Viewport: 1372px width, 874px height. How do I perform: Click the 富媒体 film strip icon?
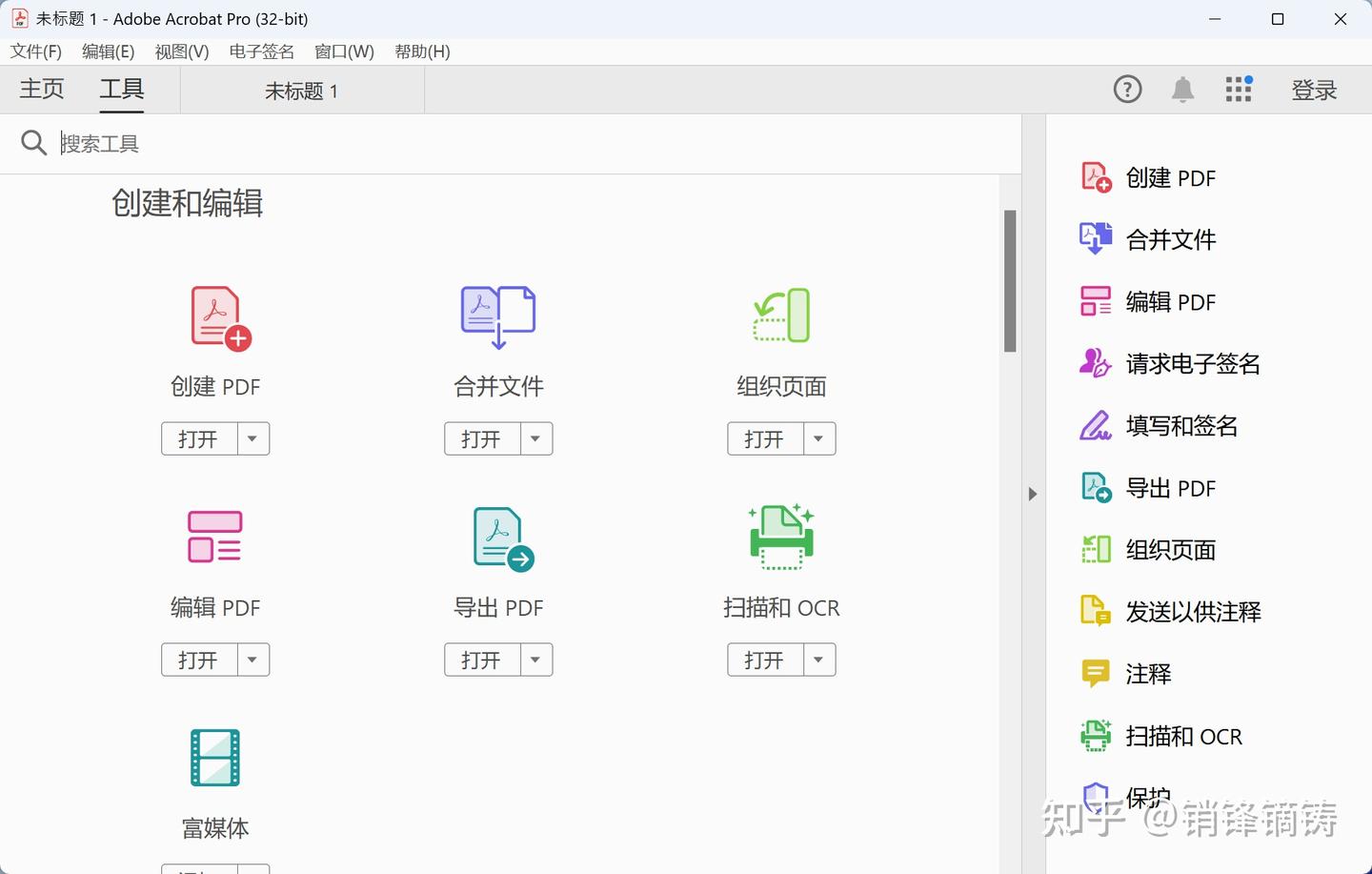pos(215,758)
